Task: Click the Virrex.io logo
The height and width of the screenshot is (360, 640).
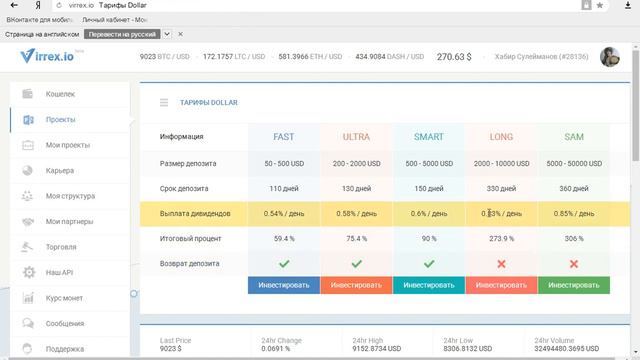Action: (47, 56)
